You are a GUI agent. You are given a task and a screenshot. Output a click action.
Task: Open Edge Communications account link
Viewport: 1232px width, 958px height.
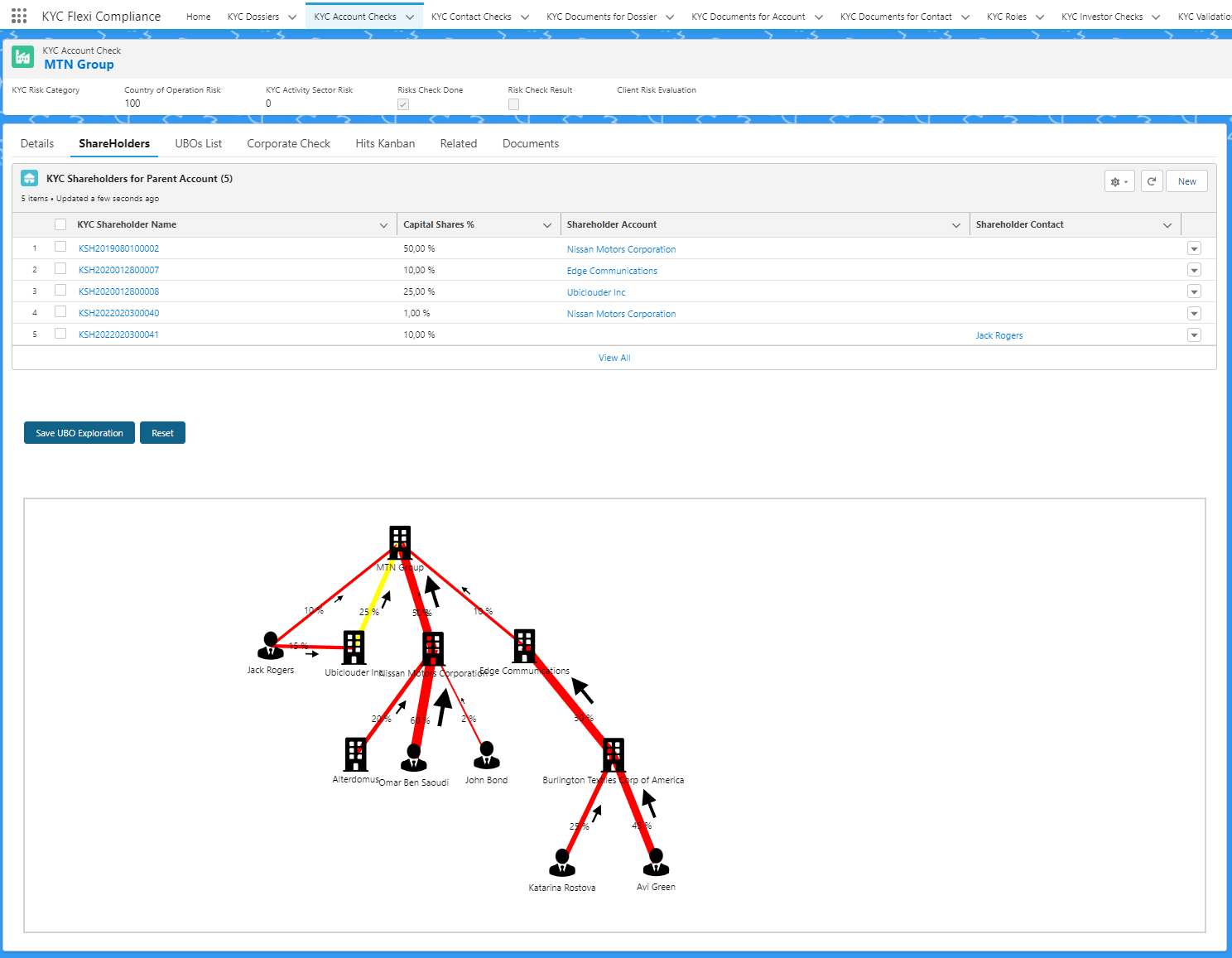612,271
